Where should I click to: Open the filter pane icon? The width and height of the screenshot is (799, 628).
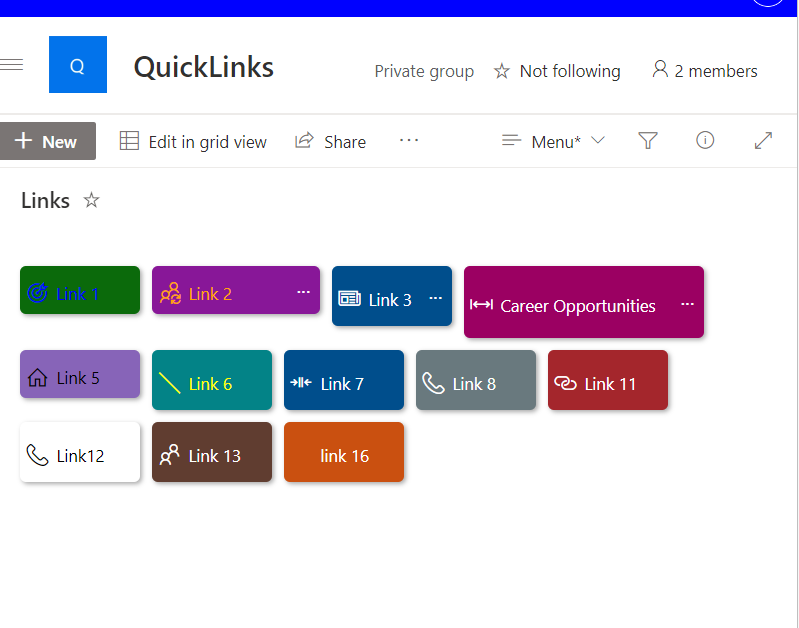[x=648, y=140]
